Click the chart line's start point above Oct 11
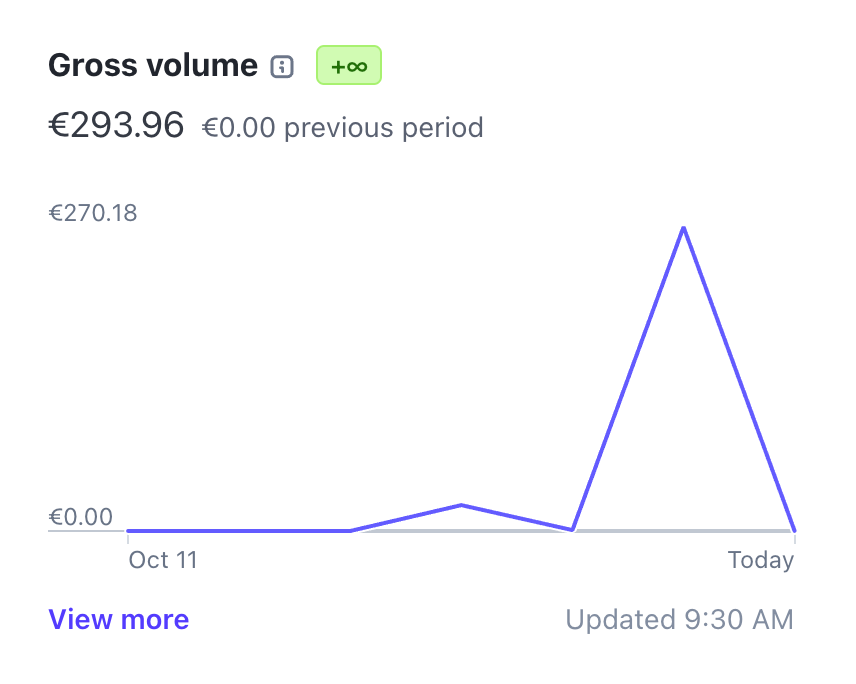The height and width of the screenshot is (684, 856). 129,530
